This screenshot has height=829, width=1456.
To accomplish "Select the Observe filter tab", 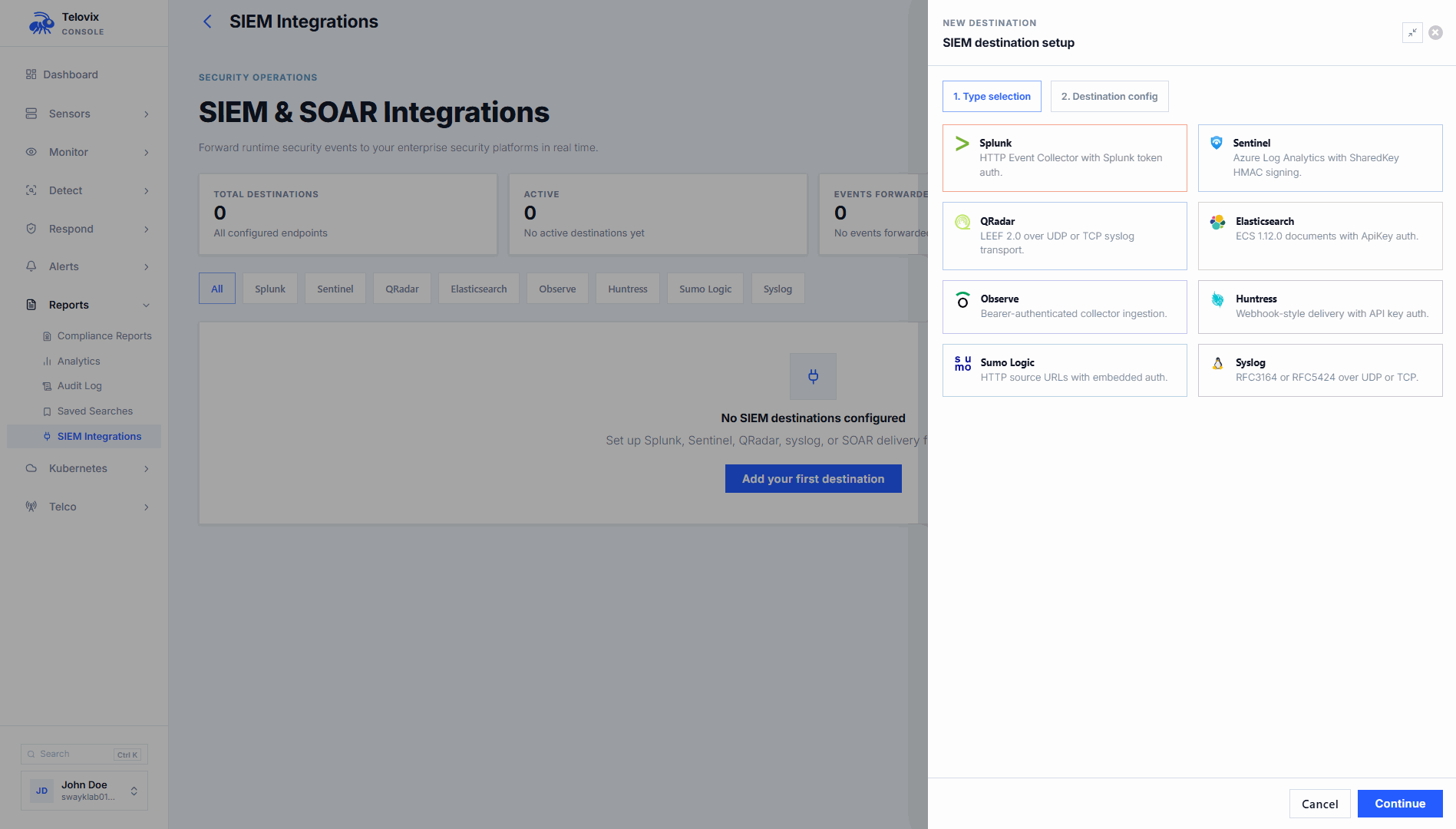I will pos(557,289).
